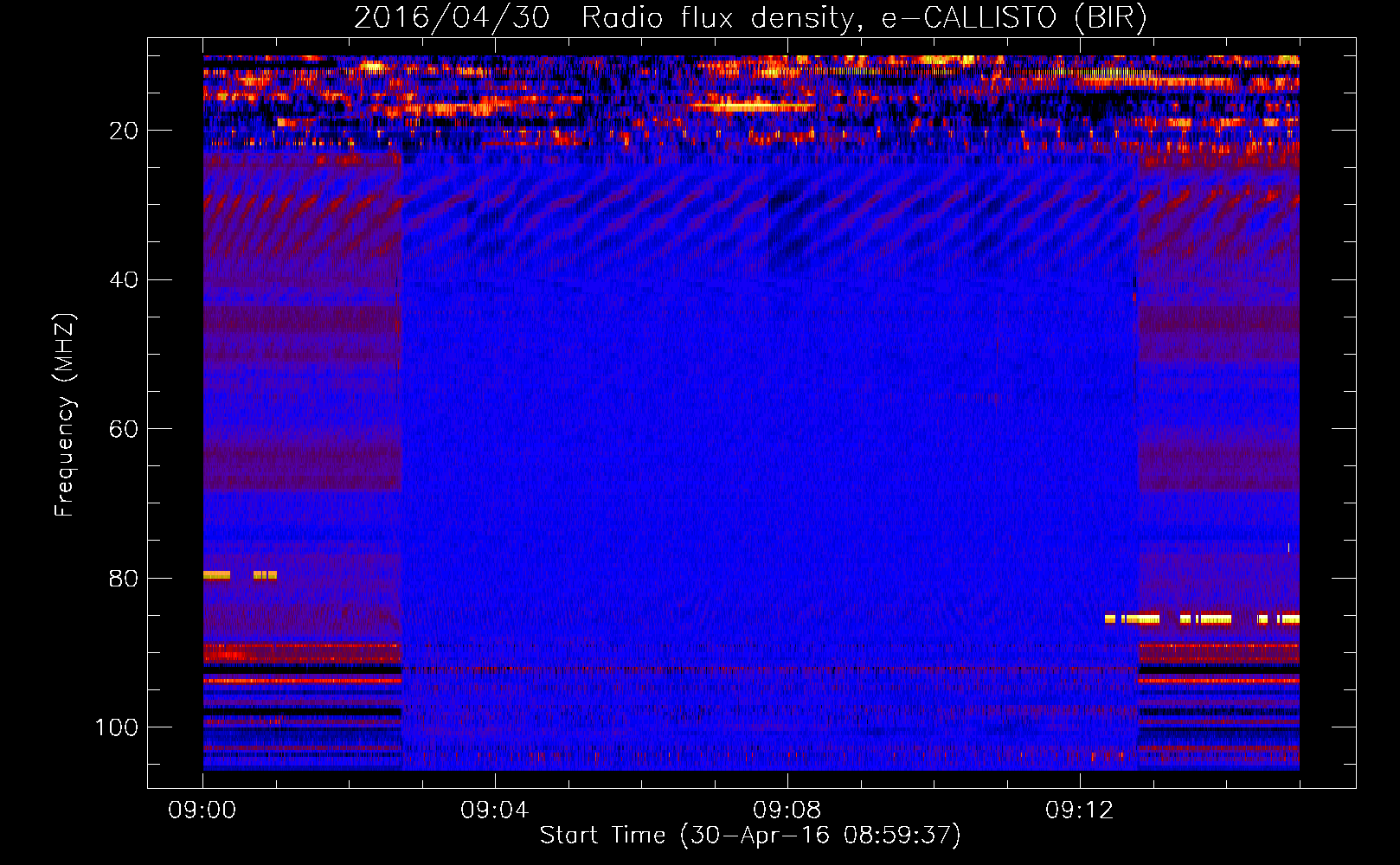This screenshot has width=1400, height=865.
Task: Click the Start Time axis caption
Action: coord(750,836)
